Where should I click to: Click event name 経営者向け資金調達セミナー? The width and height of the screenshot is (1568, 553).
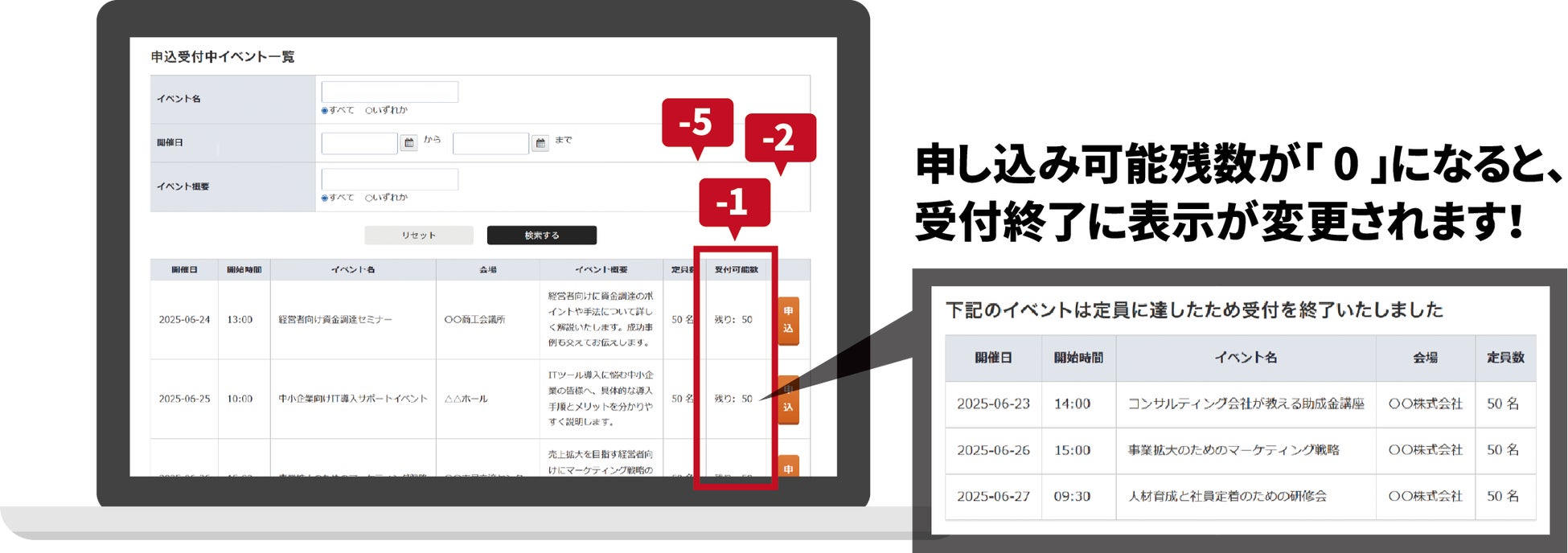click(335, 320)
